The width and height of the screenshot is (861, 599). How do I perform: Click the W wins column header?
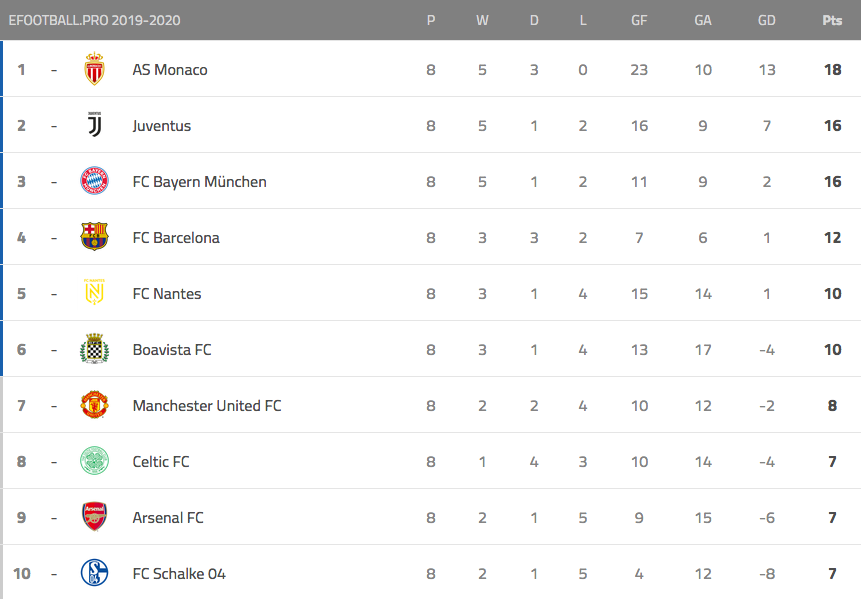(x=482, y=20)
